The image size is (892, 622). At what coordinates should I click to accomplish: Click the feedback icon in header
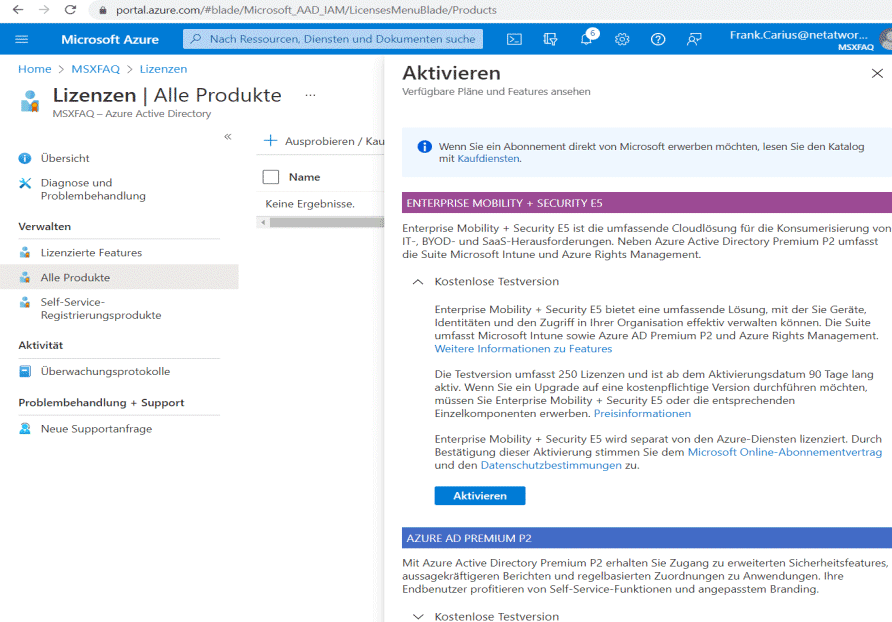[694, 39]
